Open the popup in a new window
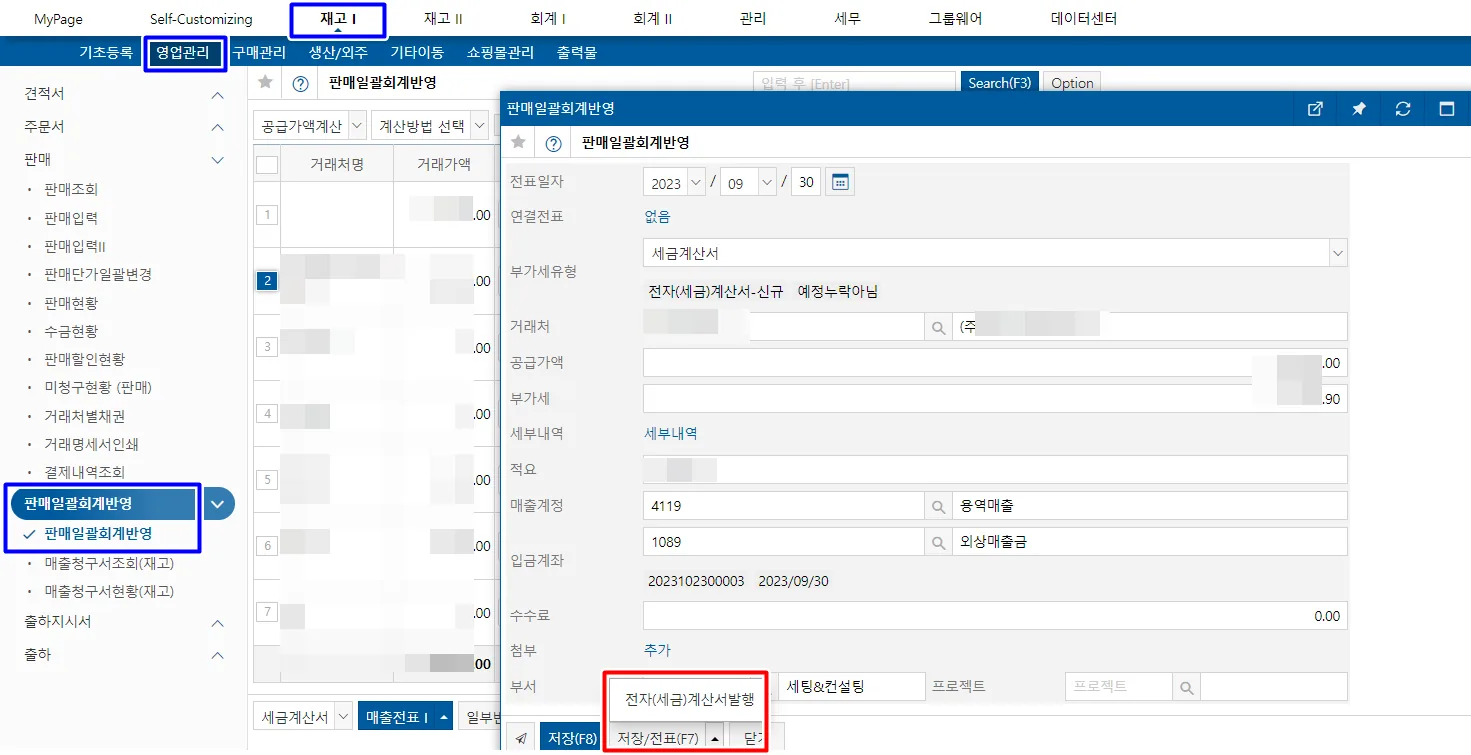Viewport: 1471px width, 755px height. pyautogui.click(x=1315, y=109)
